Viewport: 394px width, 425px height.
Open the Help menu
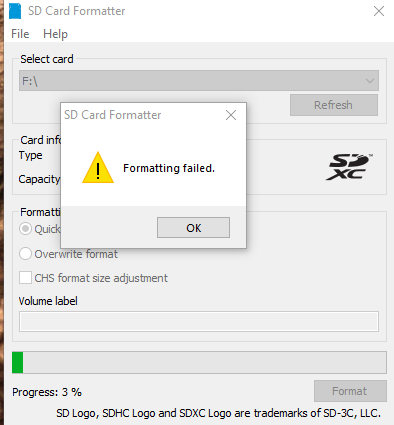tap(55, 34)
